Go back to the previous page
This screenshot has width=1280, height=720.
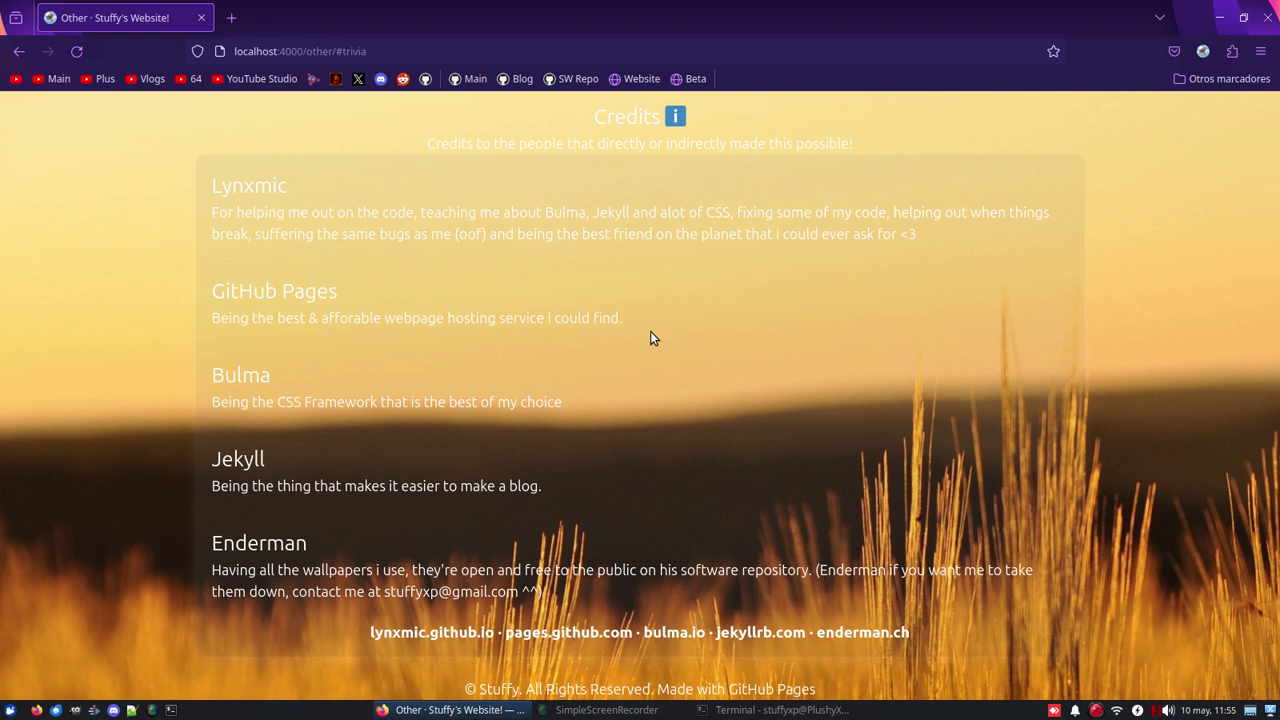(19, 51)
